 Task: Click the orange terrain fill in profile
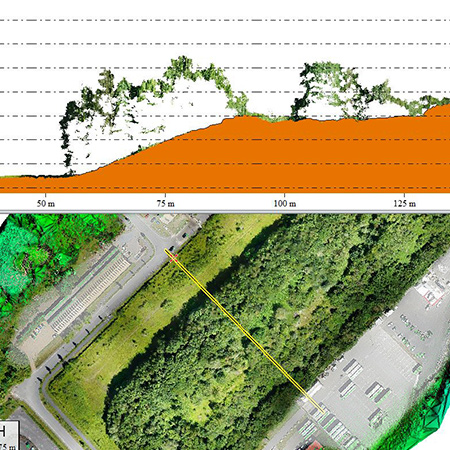[267, 157]
